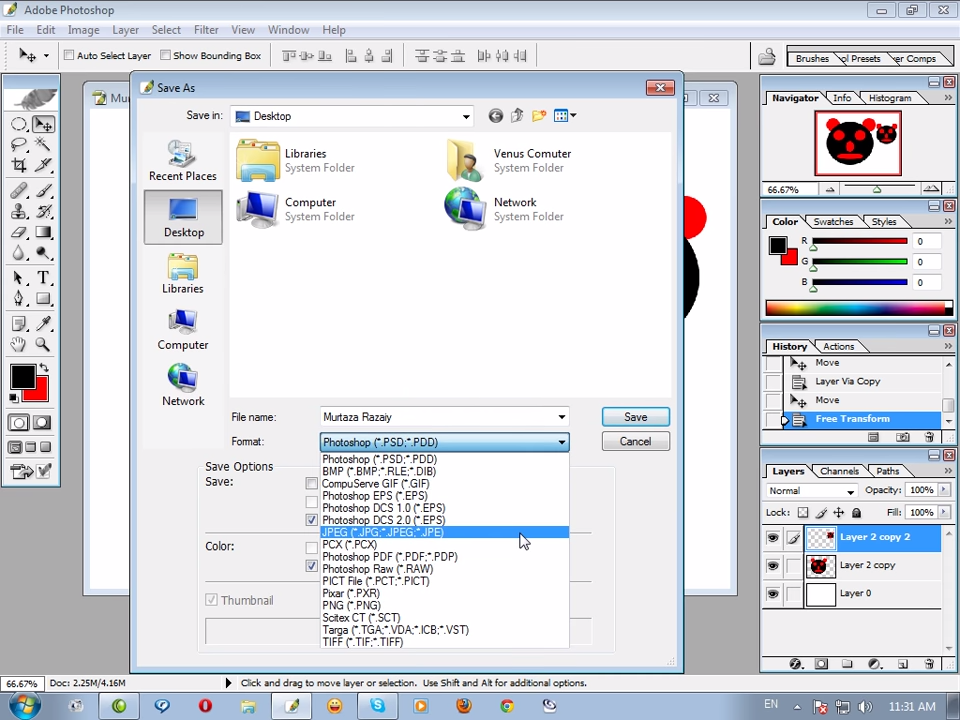The image size is (960, 720).
Task: Click the foreground color swatch in the toolbox
Action: tap(23, 377)
